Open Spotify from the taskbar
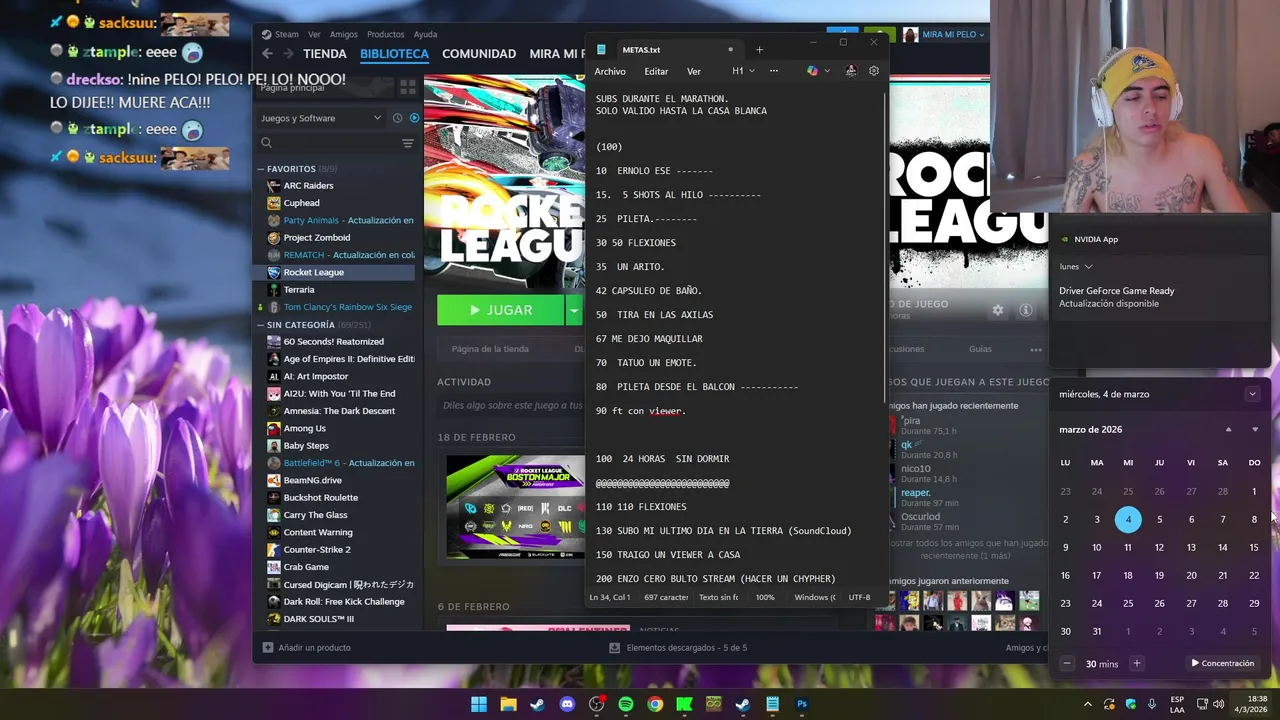This screenshot has width=1280, height=720. tap(626, 704)
